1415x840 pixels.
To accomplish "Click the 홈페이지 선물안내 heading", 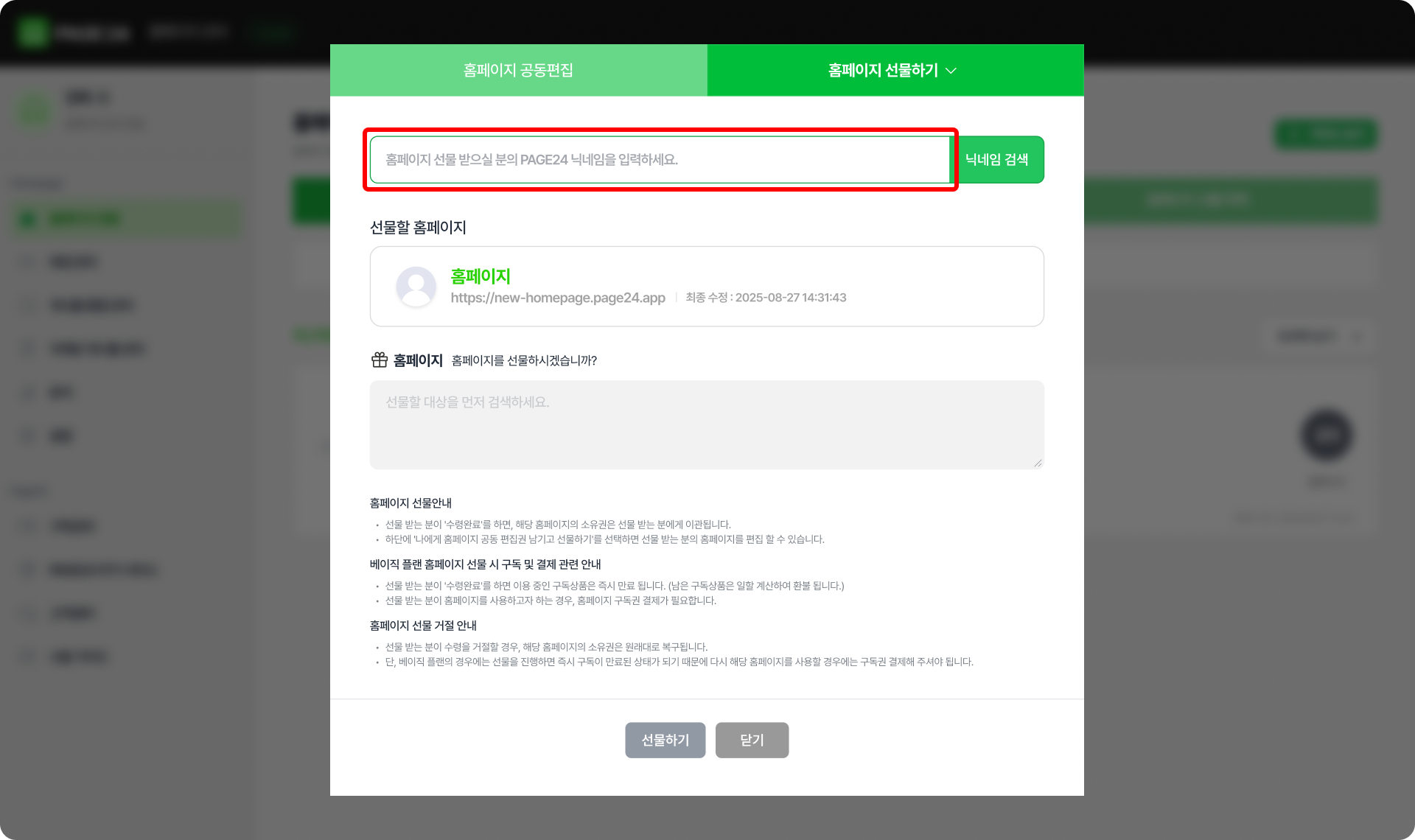I will (410, 503).
